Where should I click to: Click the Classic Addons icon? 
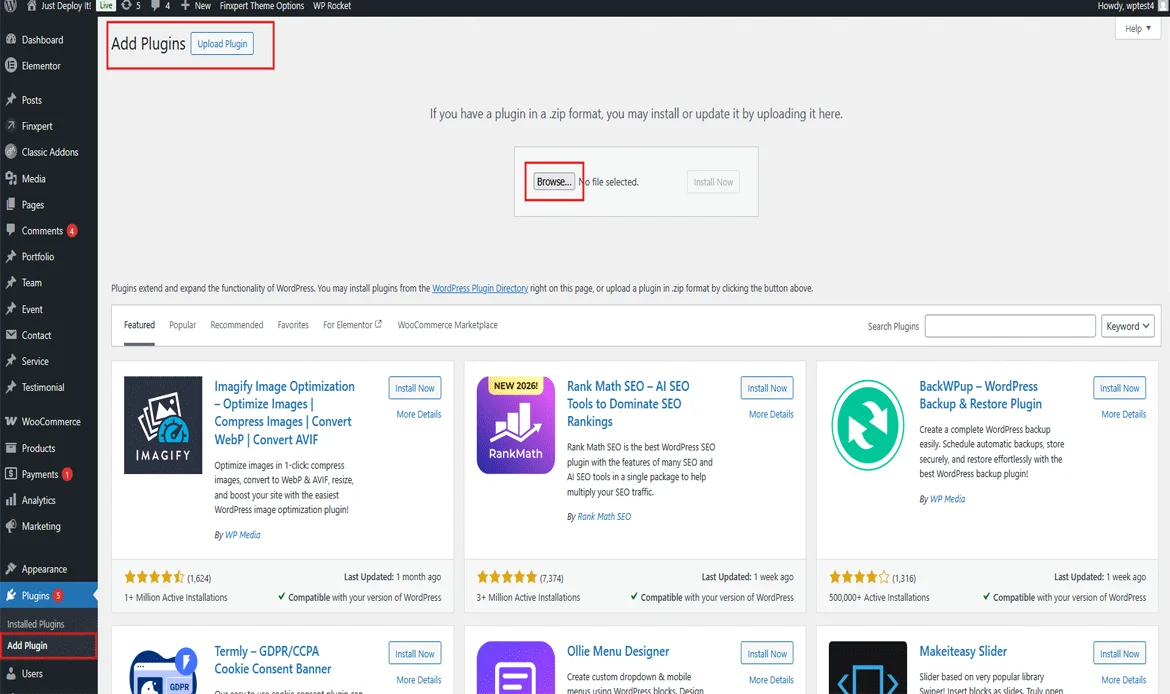11,151
